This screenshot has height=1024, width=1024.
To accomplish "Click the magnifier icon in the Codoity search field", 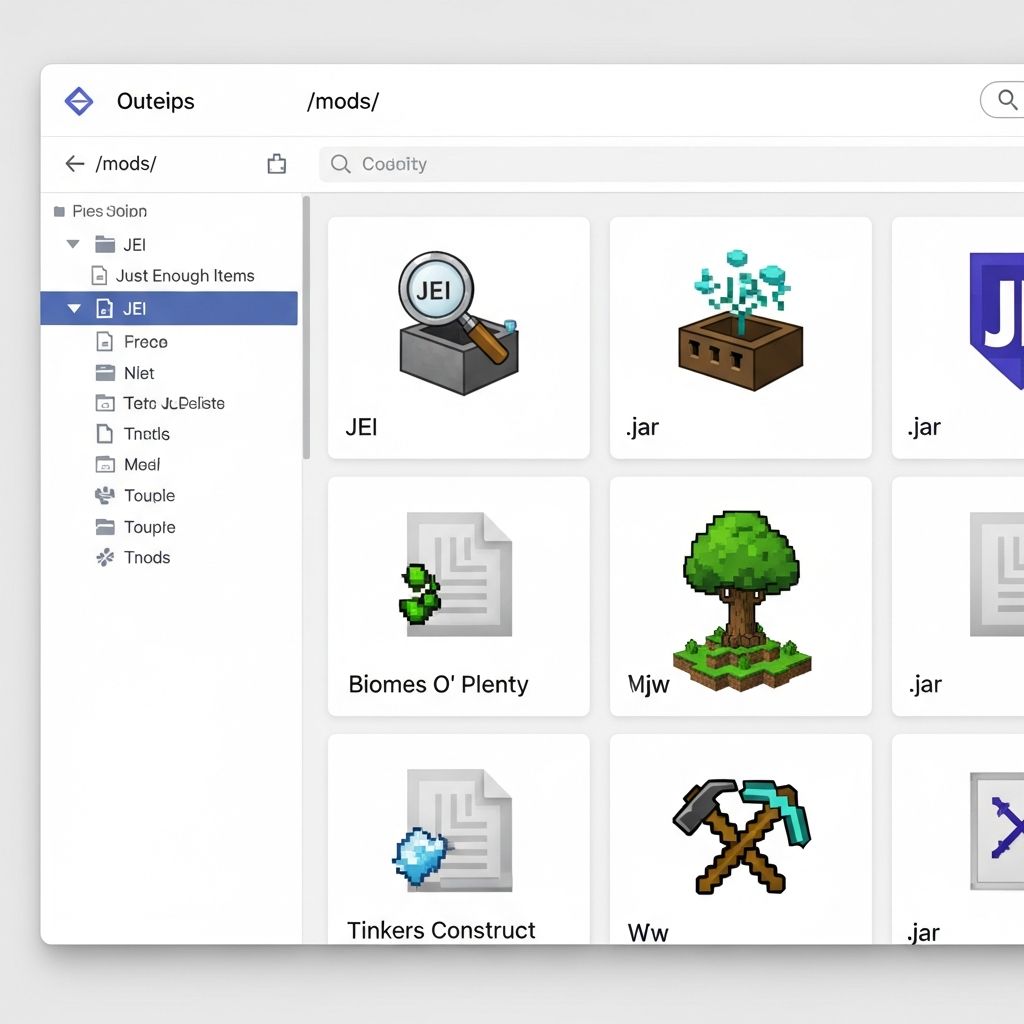I will (340, 164).
